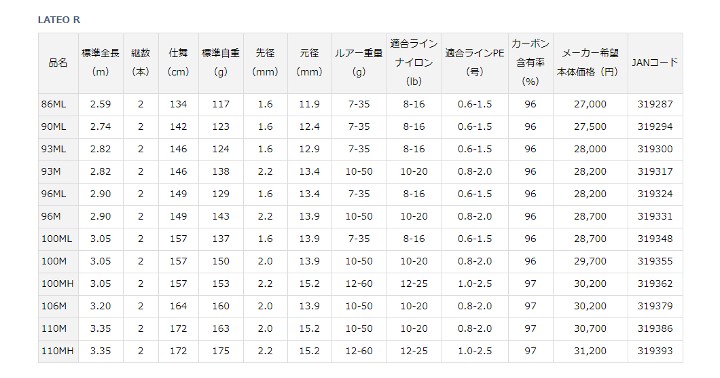Click the LATEO R heading

(59, 20)
